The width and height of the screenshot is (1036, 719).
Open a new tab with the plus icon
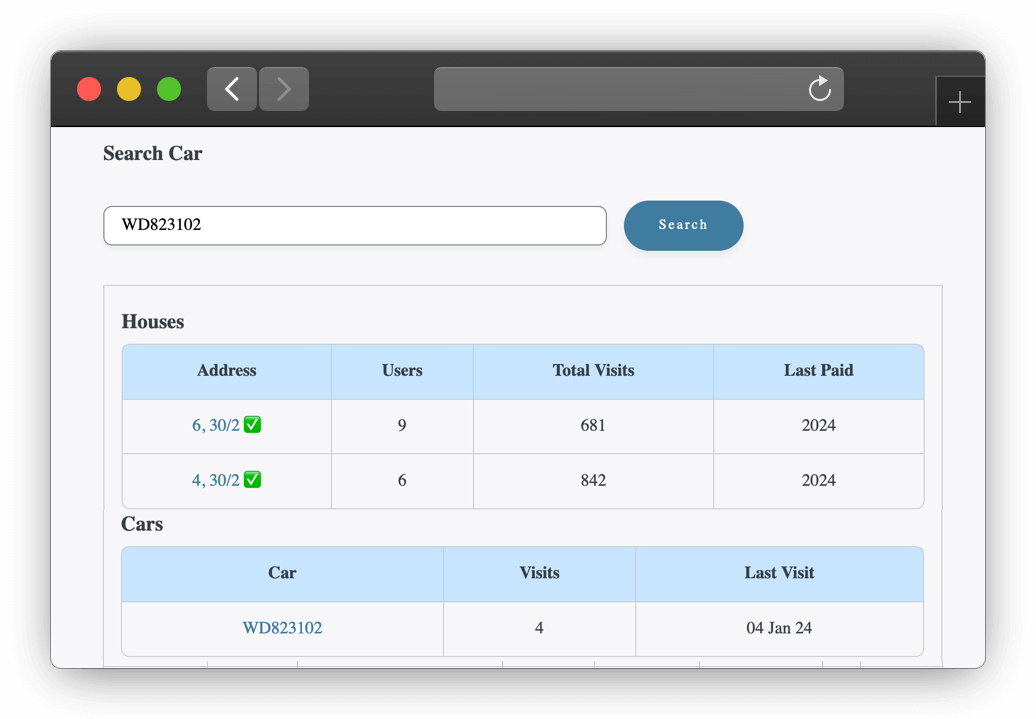(x=960, y=101)
